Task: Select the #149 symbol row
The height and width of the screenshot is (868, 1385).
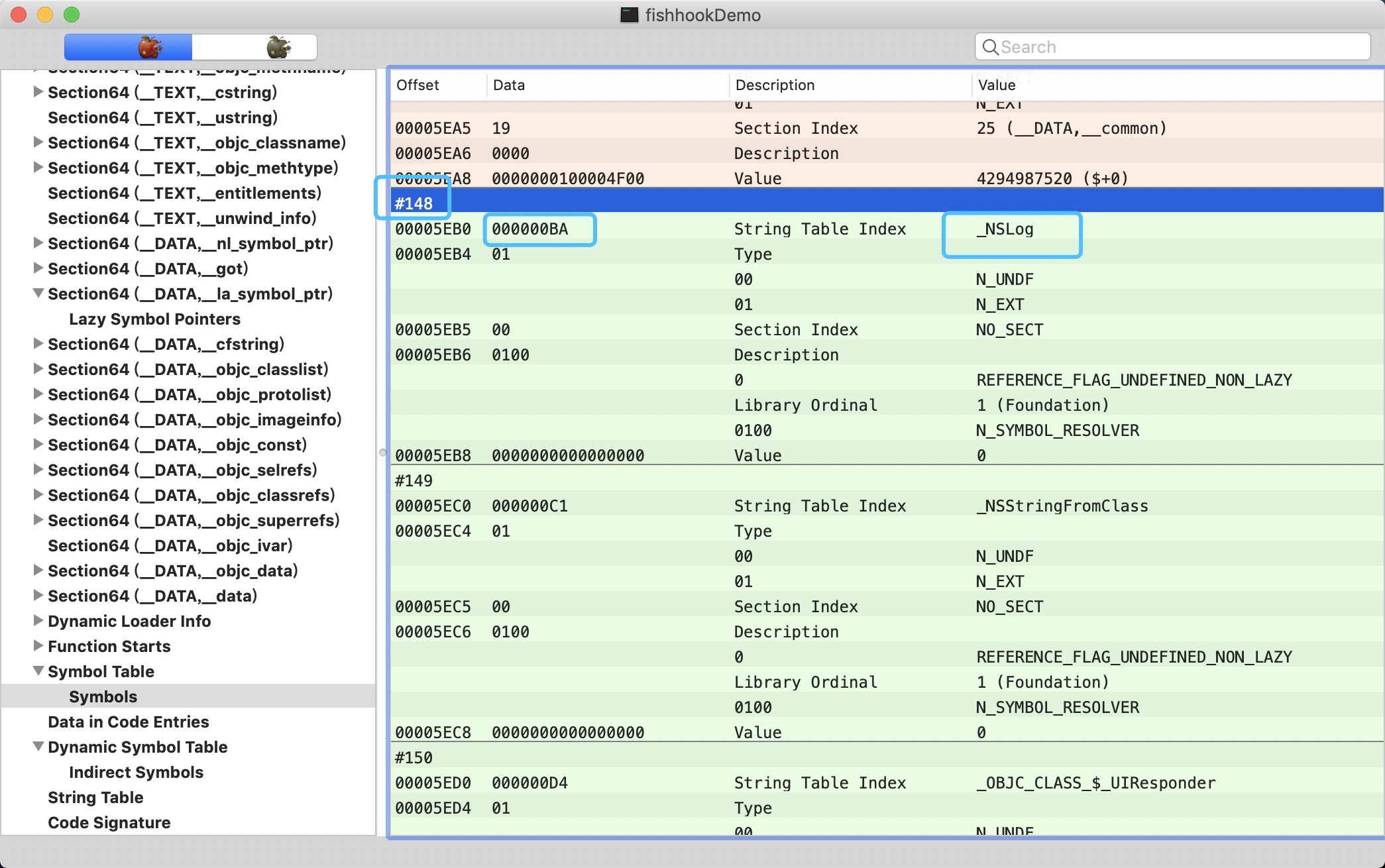Action: pyautogui.click(x=414, y=480)
